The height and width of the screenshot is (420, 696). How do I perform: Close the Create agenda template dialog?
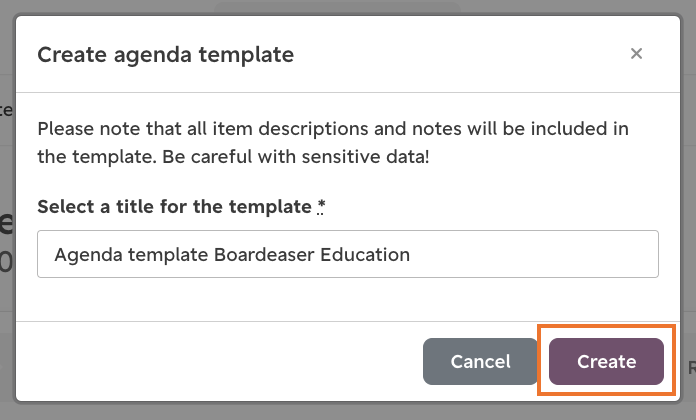(636, 54)
